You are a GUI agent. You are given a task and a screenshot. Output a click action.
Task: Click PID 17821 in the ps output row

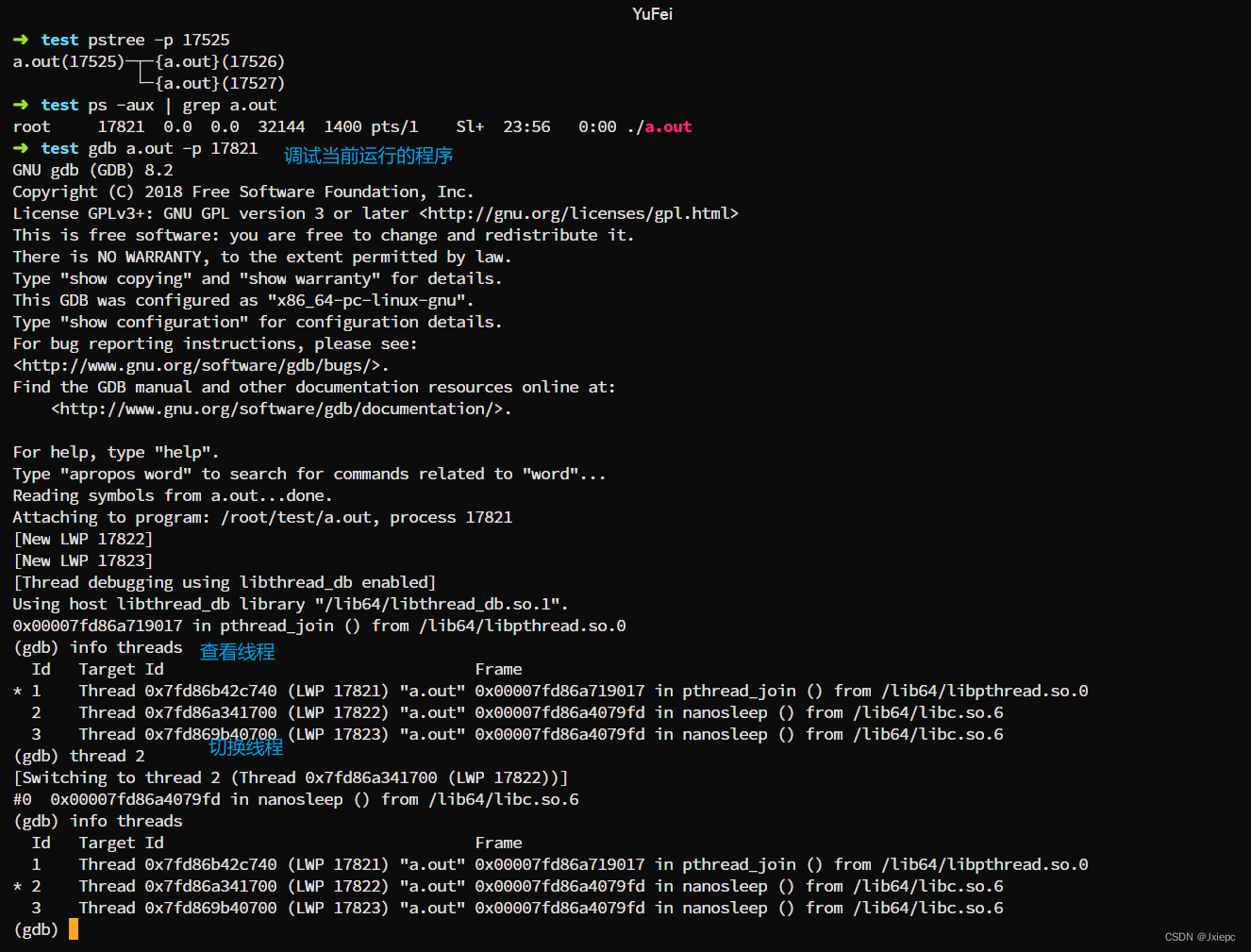point(121,126)
